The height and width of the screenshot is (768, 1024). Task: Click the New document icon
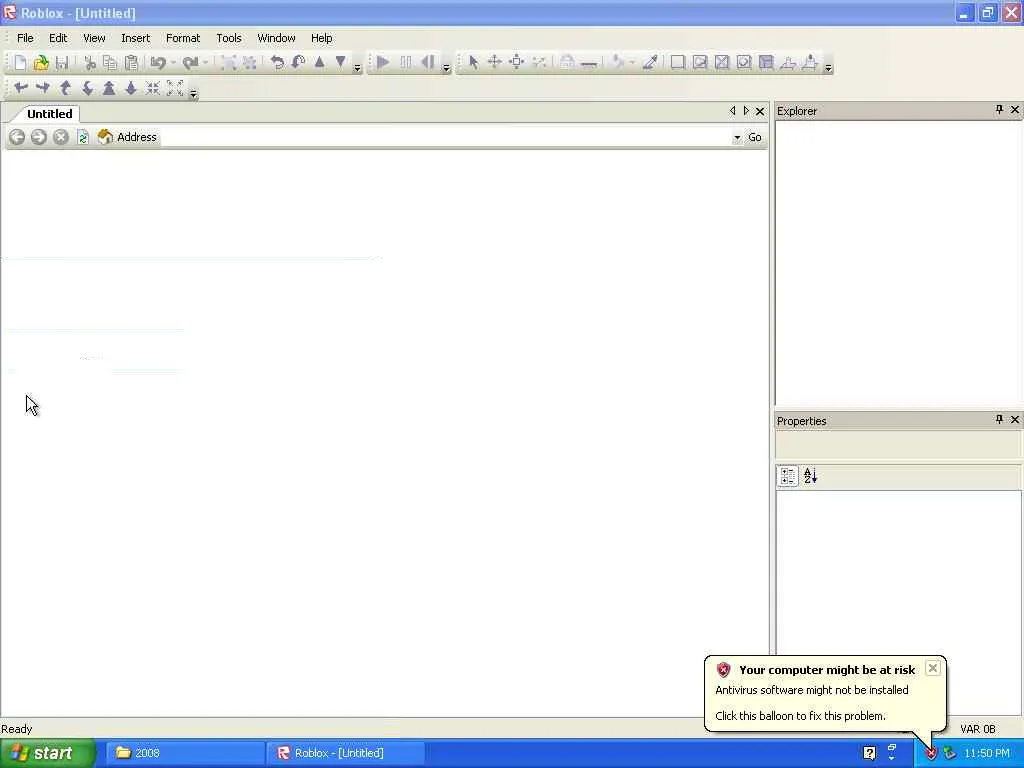coord(20,63)
